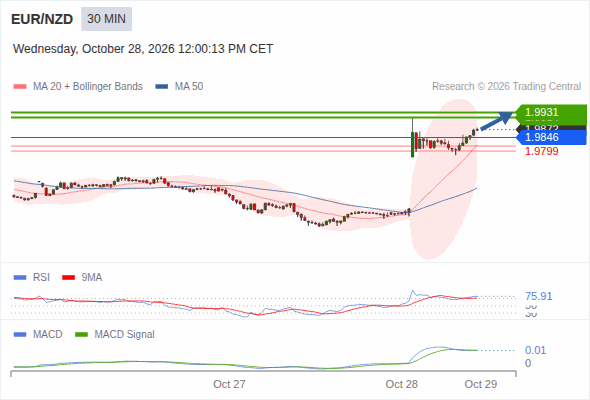Click the Oct 28 date axis label
Viewport: 590px width, 400px height.
(x=401, y=384)
